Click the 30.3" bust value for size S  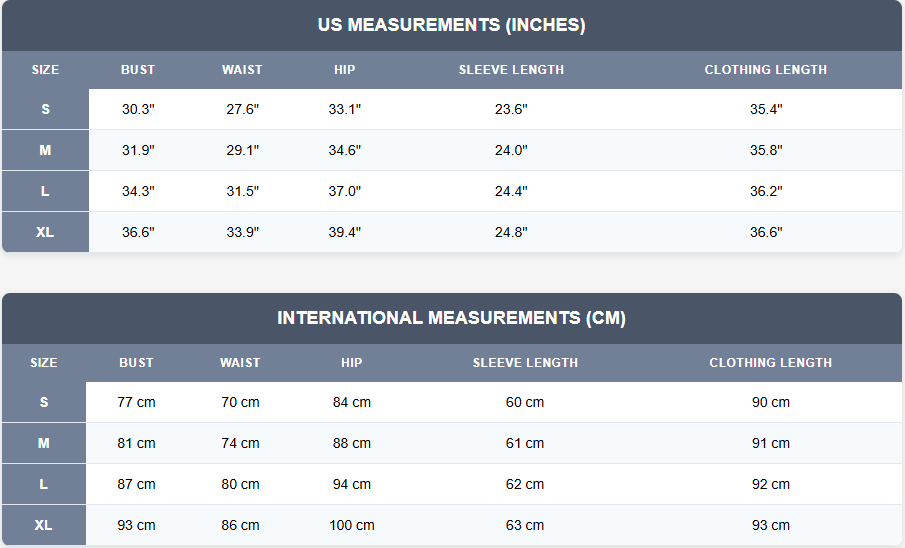click(138, 110)
